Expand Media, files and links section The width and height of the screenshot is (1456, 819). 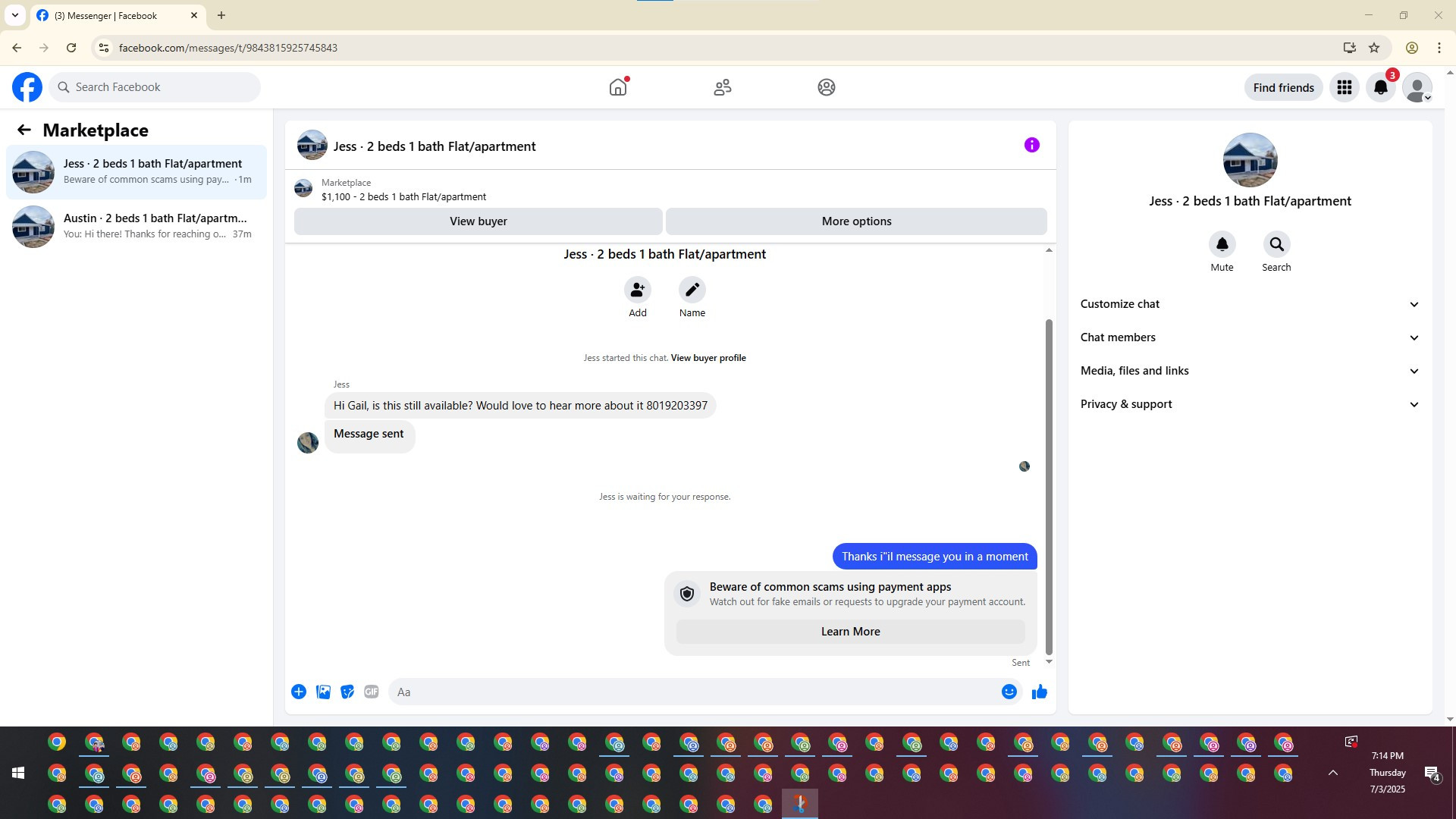pos(1249,371)
